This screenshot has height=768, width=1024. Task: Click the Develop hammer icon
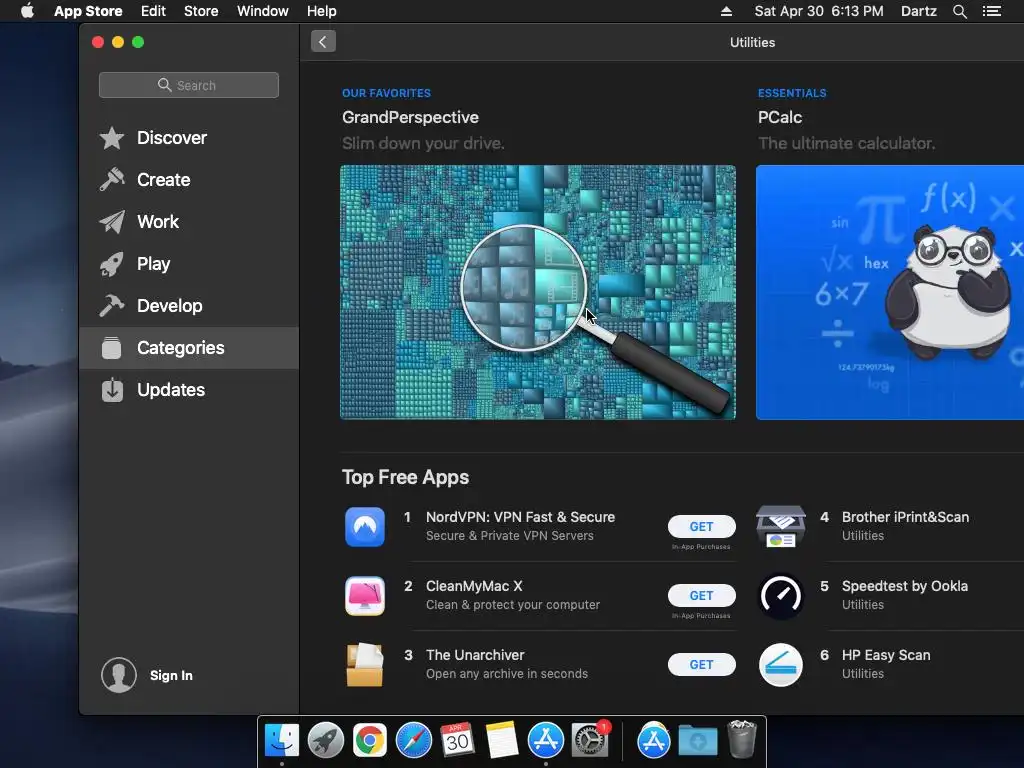(112, 306)
